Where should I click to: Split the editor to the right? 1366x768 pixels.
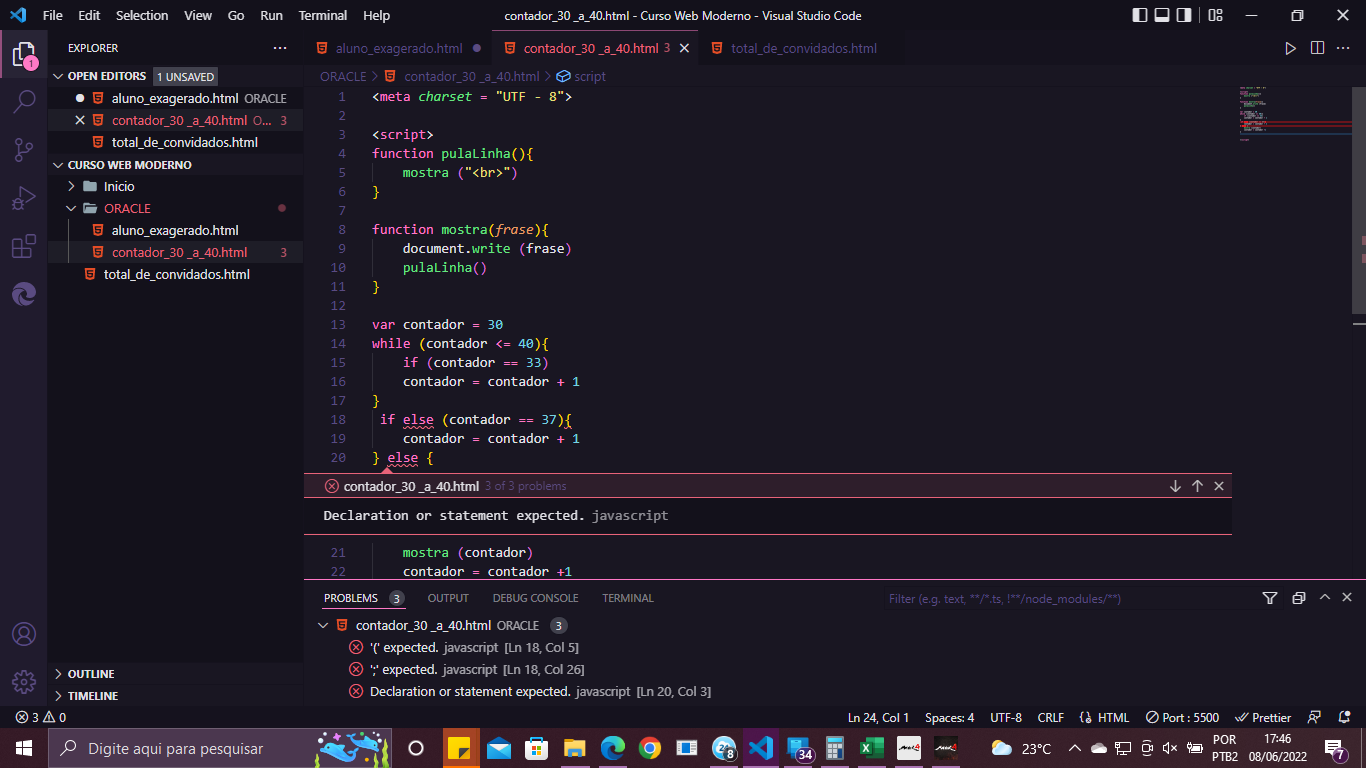1317,48
